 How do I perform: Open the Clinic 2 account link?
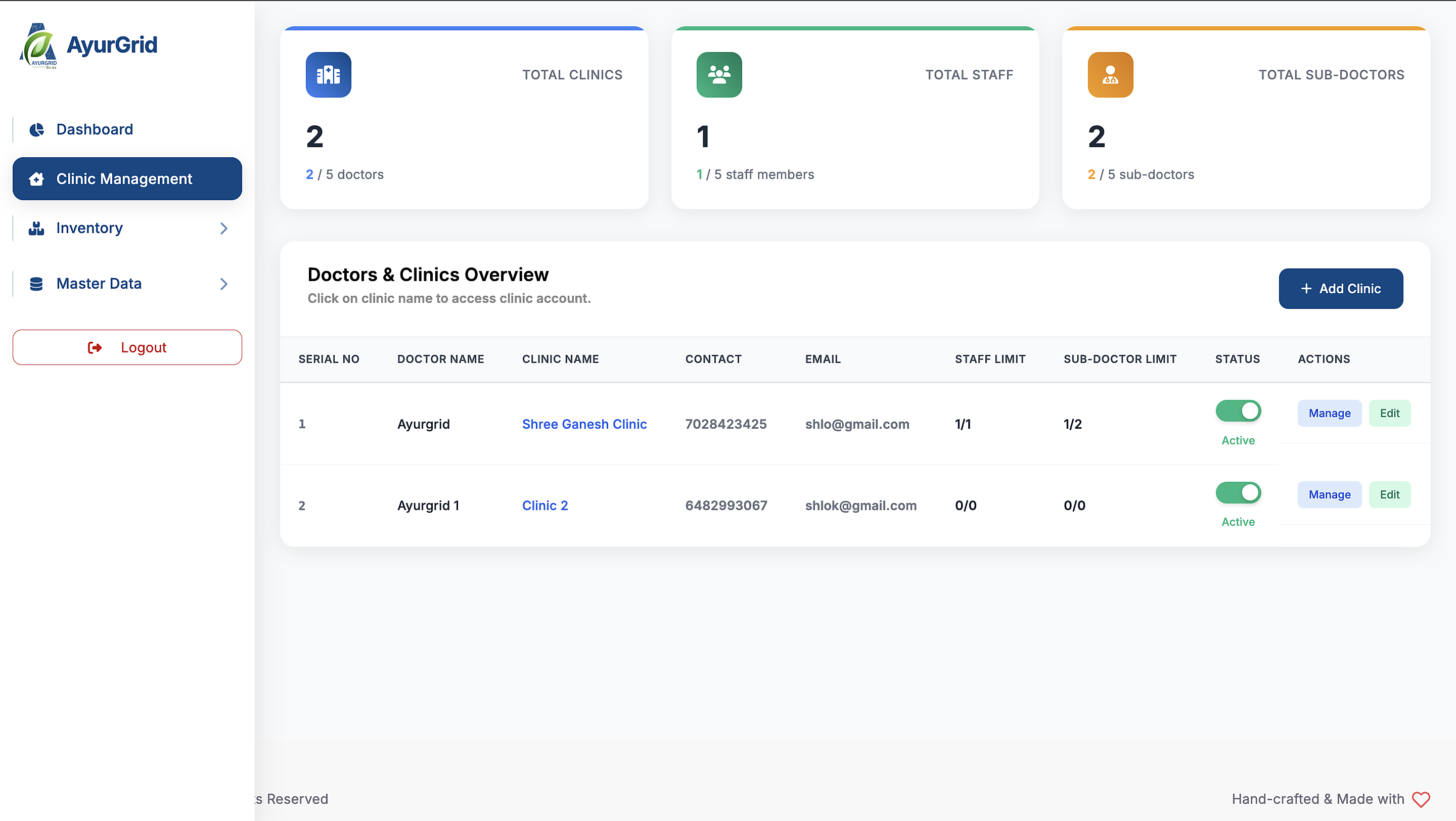click(545, 506)
